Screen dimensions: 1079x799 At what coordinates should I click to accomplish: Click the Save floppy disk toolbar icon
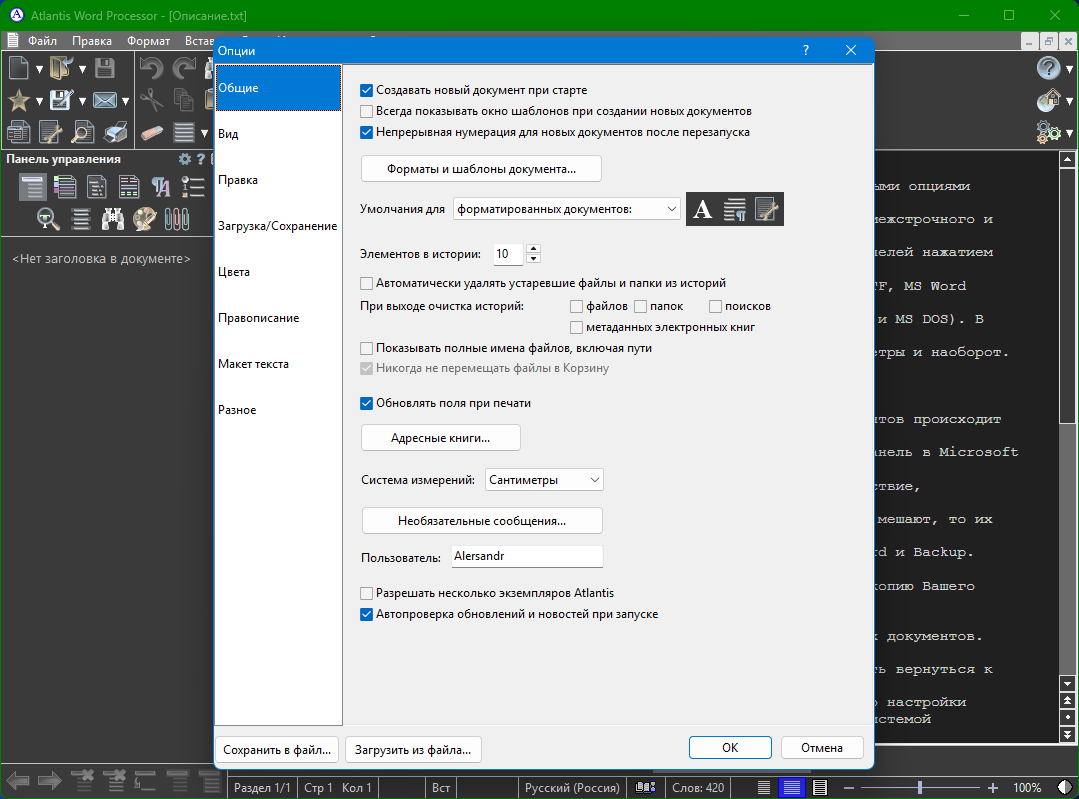click(x=104, y=68)
